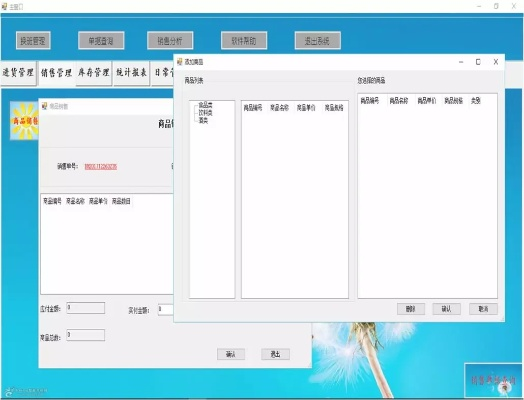Click 商品名称 header in selected products table
The width and height of the screenshot is (524, 400).
point(399,101)
